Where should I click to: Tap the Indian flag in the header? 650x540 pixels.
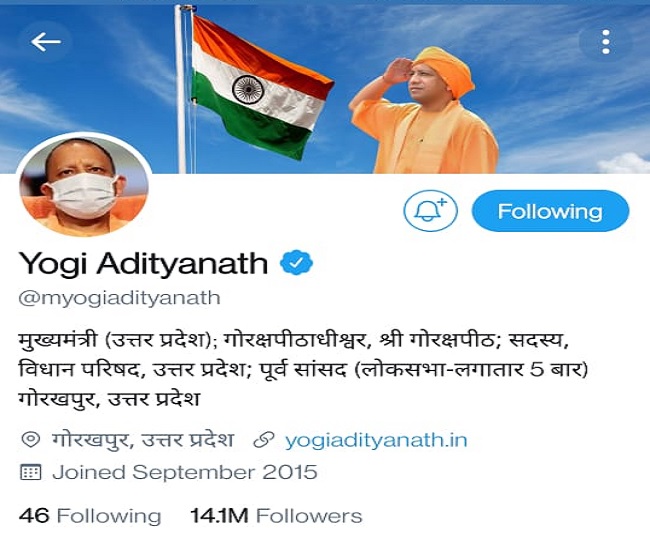coord(262,87)
